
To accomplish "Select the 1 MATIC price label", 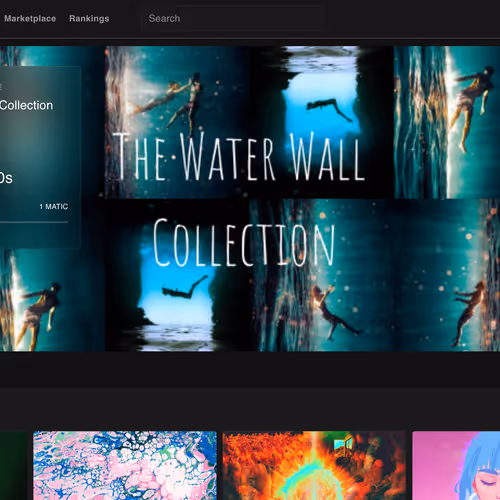I will pyautogui.click(x=54, y=207).
